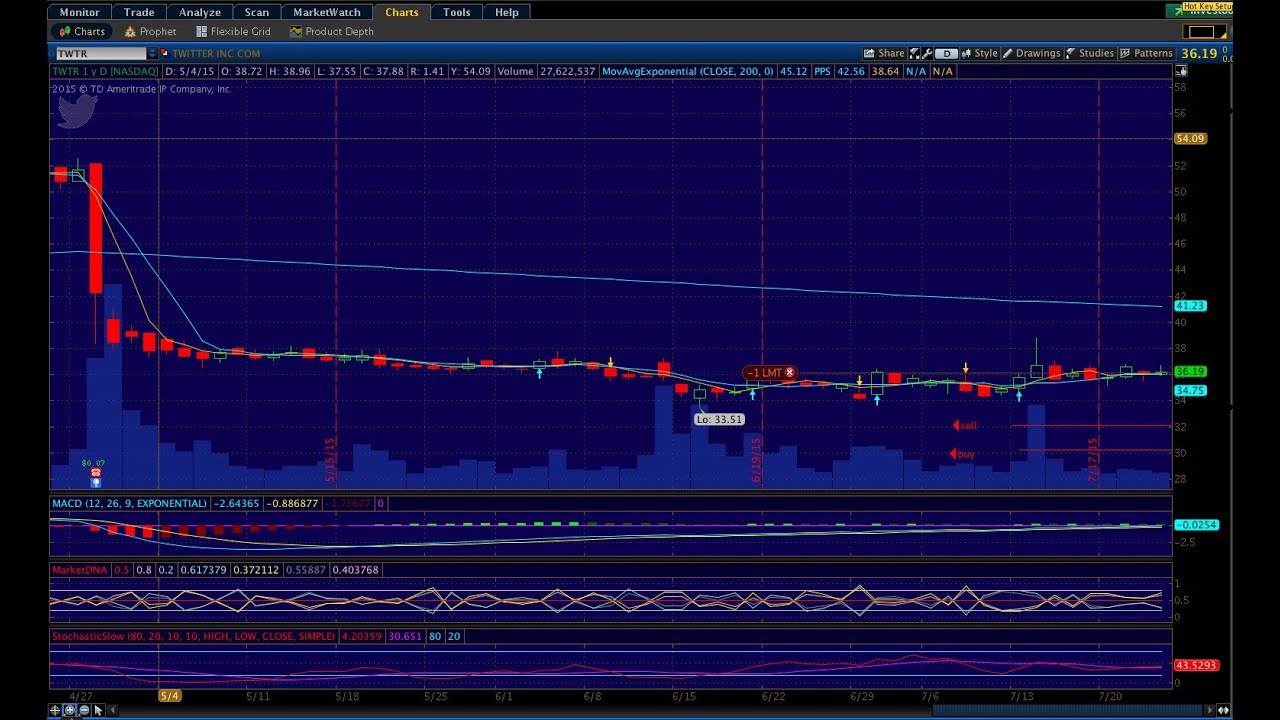Screen dimensions: 1280x720
Task: Click the Lo: 33.51 price bubble
Action: click(x=719, y=419)
